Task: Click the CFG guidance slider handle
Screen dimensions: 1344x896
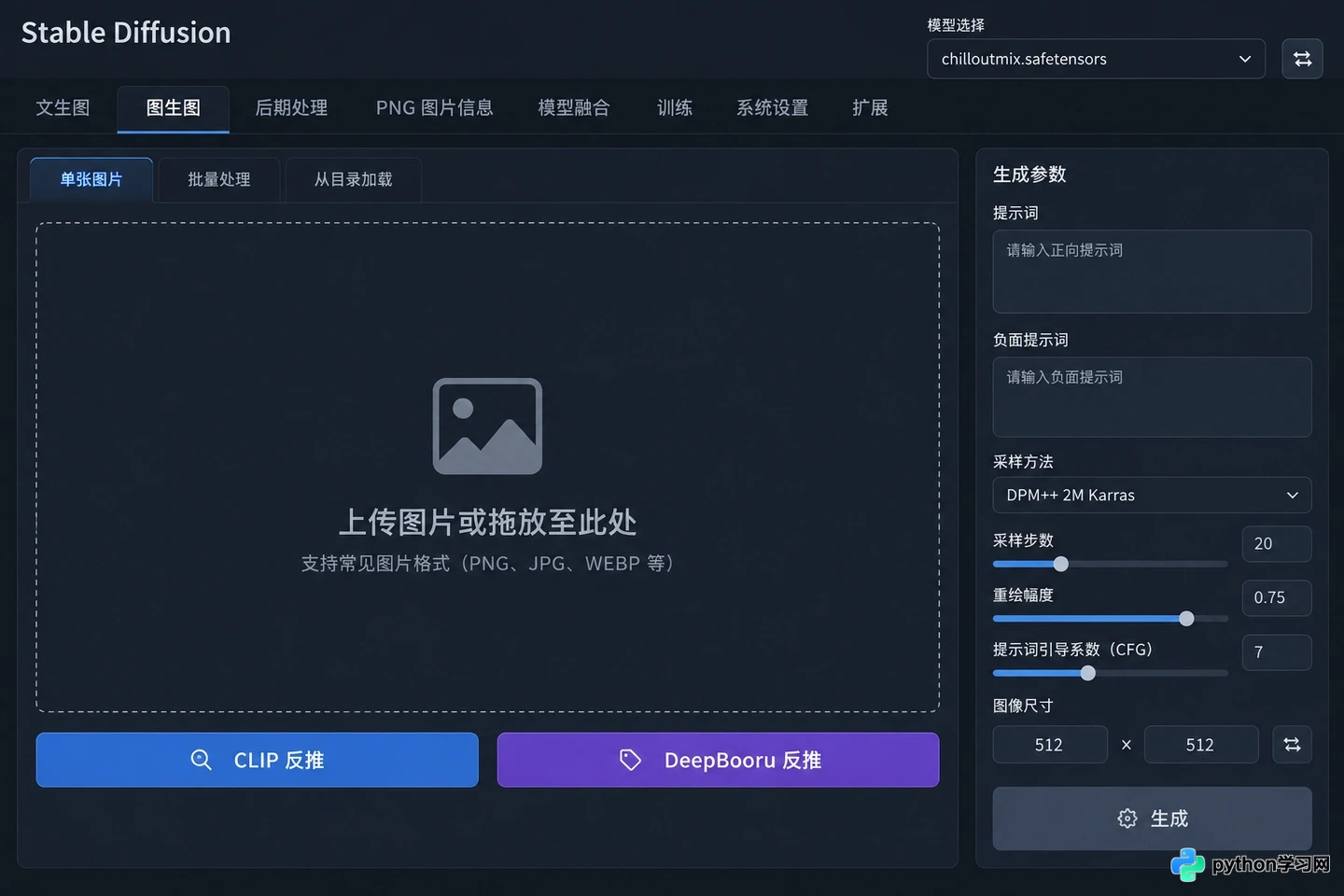Action: click(1087, 673)
